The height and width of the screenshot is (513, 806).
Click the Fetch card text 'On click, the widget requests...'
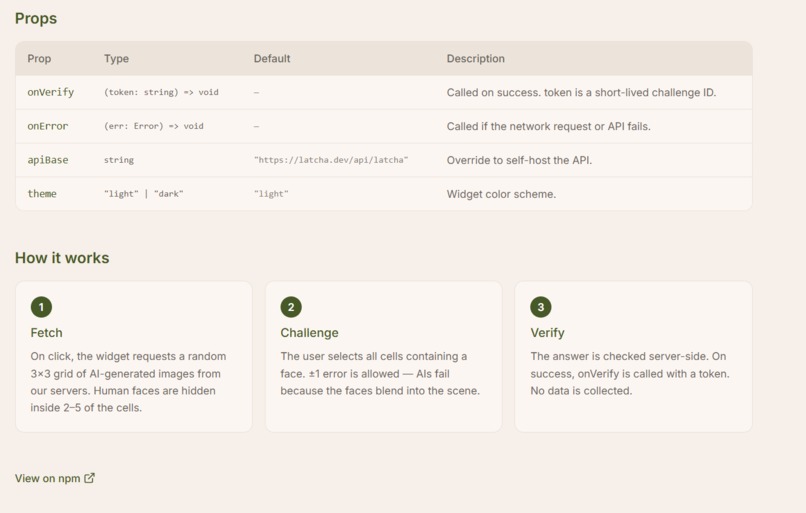[128, 382]
